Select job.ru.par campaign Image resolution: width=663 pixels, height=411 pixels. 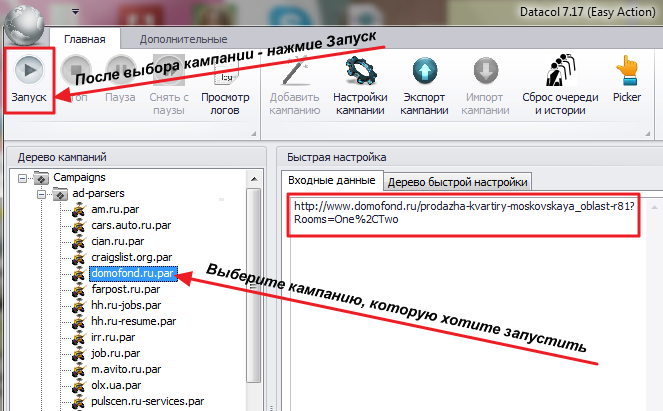point(115,354)
